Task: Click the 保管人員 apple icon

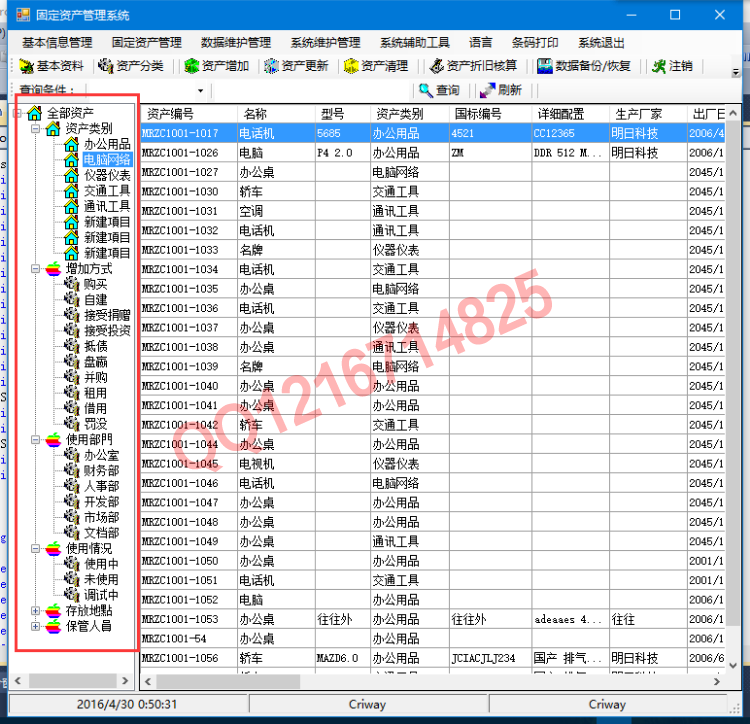Action: point(54,626)
